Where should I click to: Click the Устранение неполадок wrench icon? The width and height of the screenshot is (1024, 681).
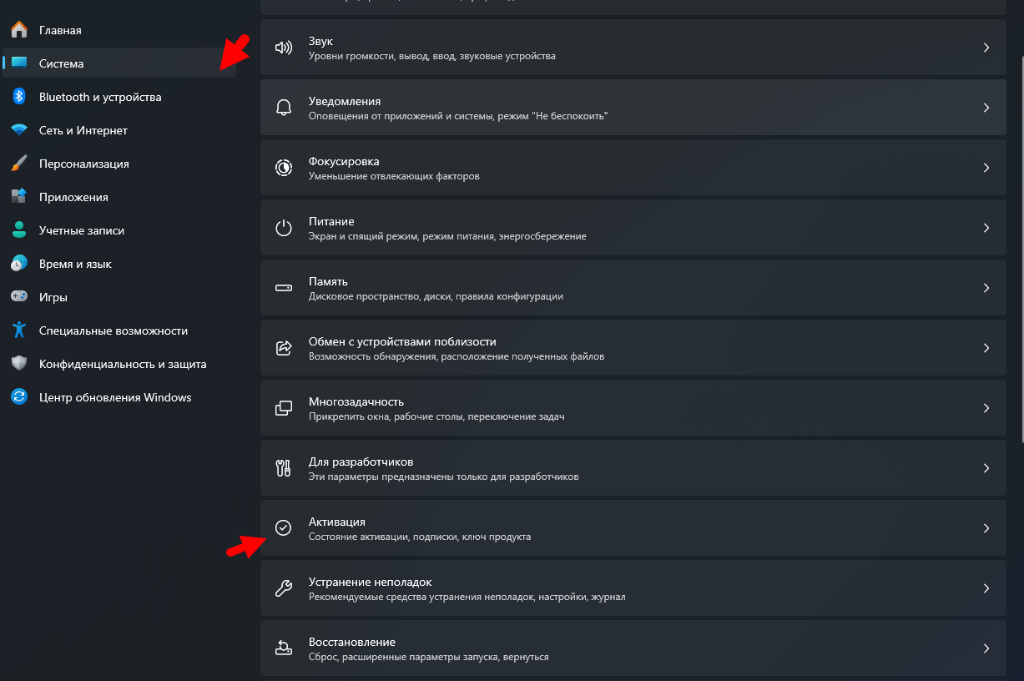coord(284,588)
